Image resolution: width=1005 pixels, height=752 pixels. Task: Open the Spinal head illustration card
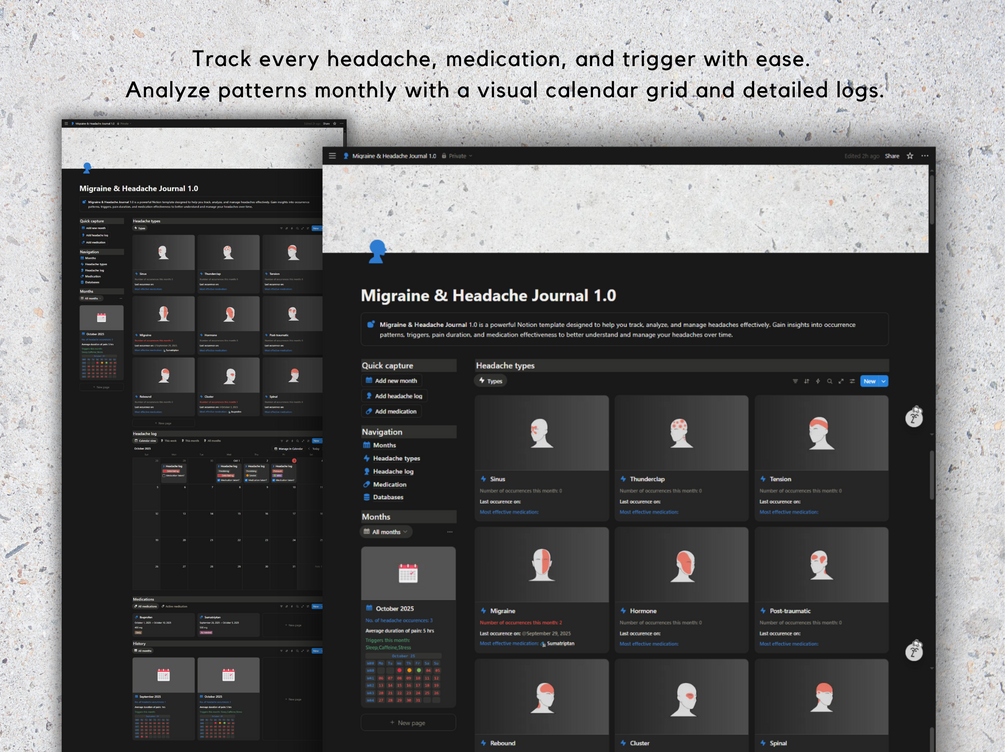pyautogui.click(x=821, y=697)
